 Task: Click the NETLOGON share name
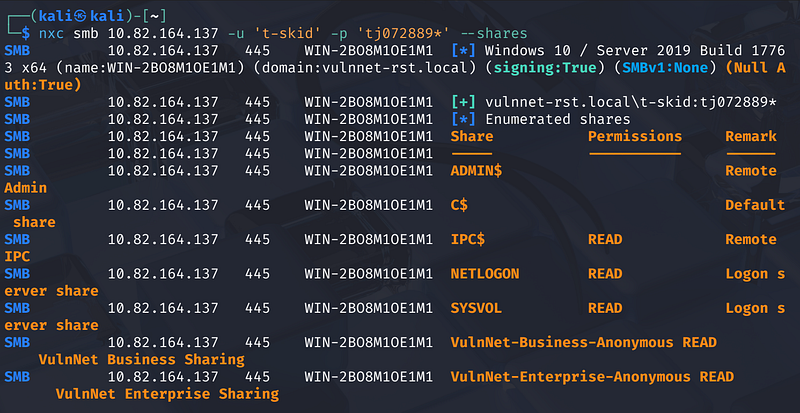[485, 273]
